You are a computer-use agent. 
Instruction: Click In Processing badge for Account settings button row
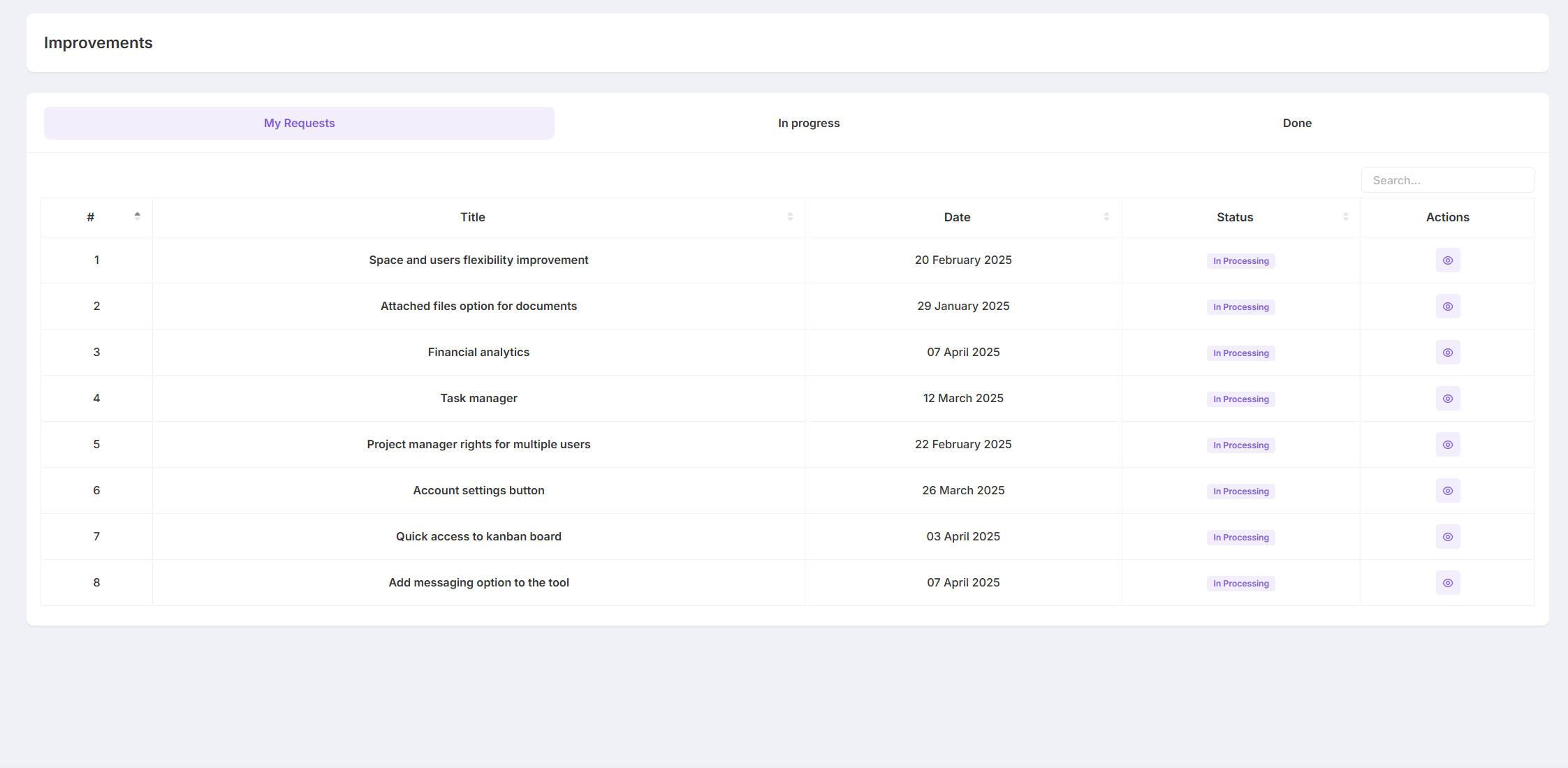tap(1240, 492)
